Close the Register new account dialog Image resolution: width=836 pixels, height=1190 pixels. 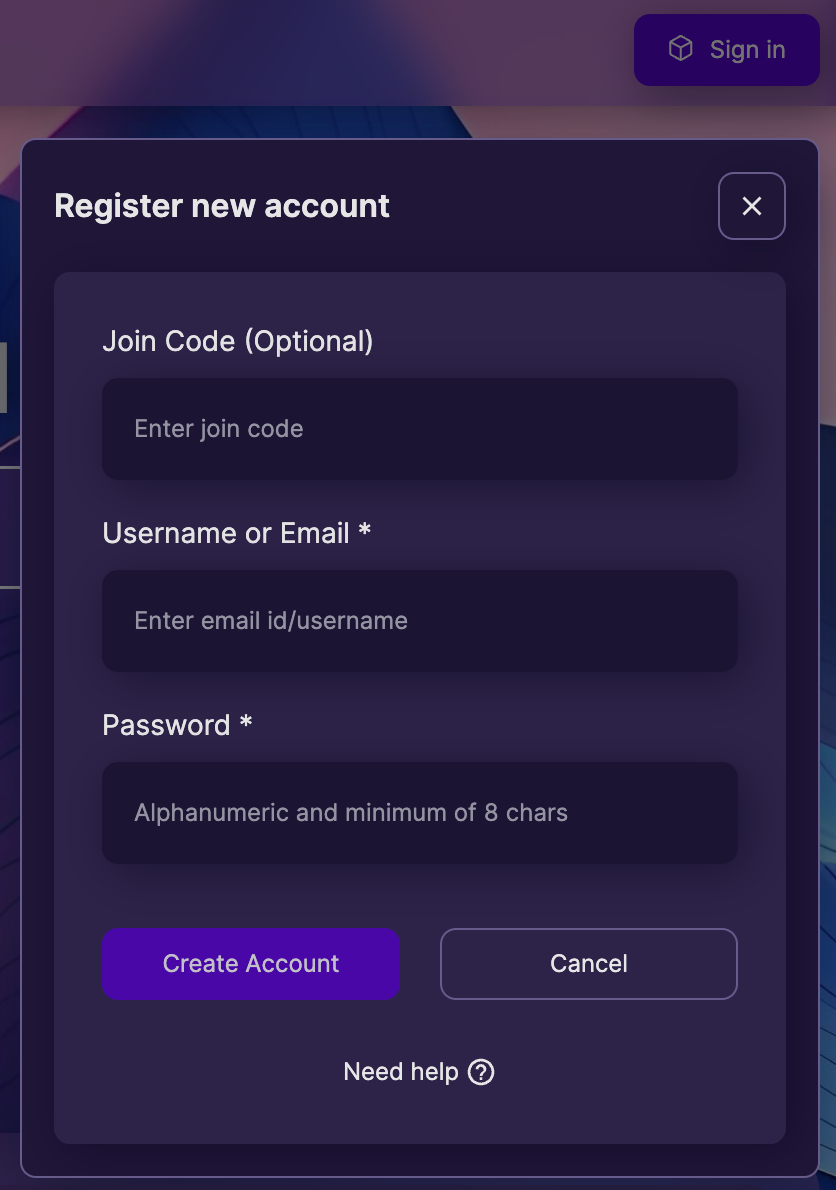(752, 206)
